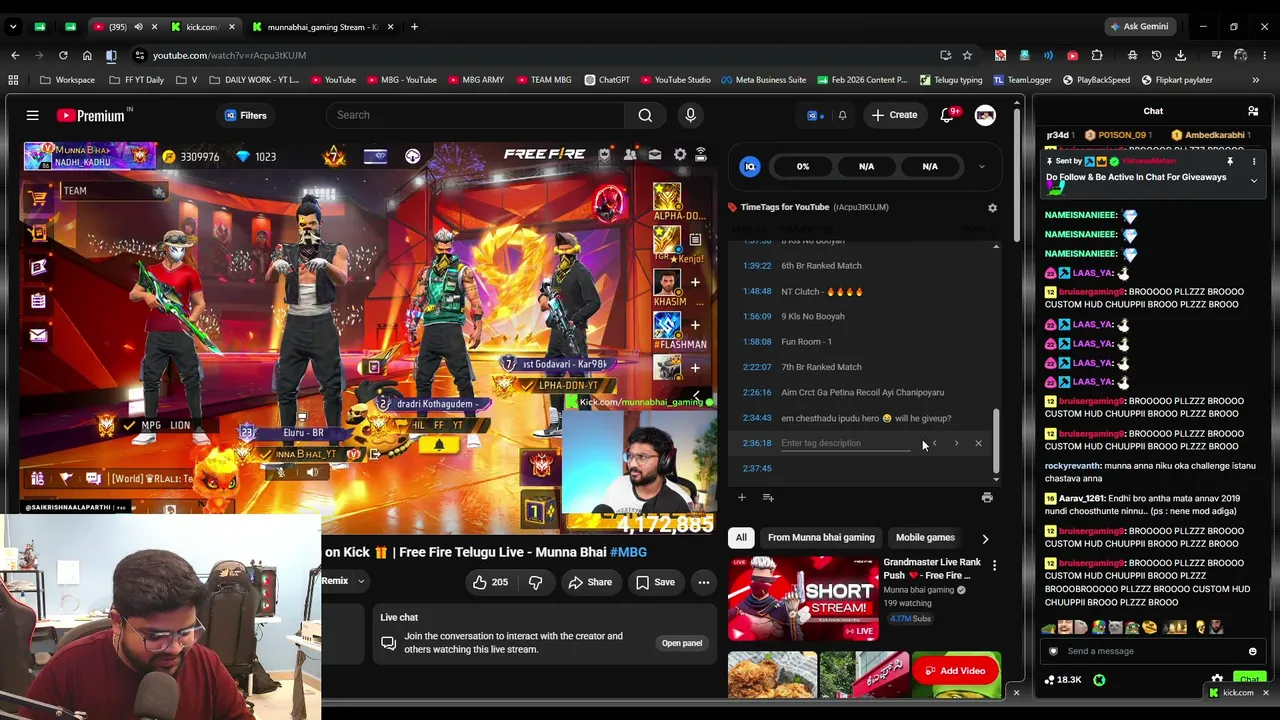Screen dimensions: 1280x720
Task: Send the Kick chat message
Action: 1249,680
